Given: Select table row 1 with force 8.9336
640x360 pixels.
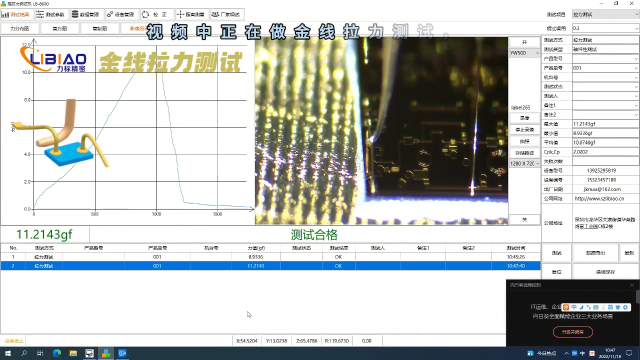Looking at the screenshot, I should click(270, 257).
